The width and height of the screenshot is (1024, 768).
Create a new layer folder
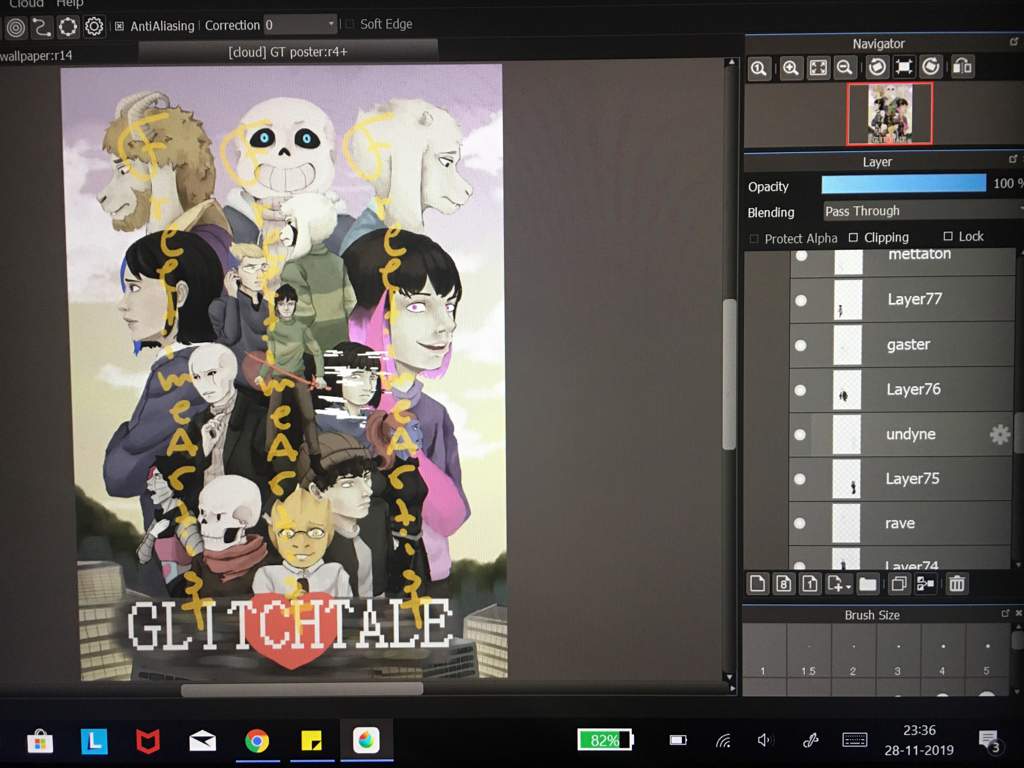[867, 583]
